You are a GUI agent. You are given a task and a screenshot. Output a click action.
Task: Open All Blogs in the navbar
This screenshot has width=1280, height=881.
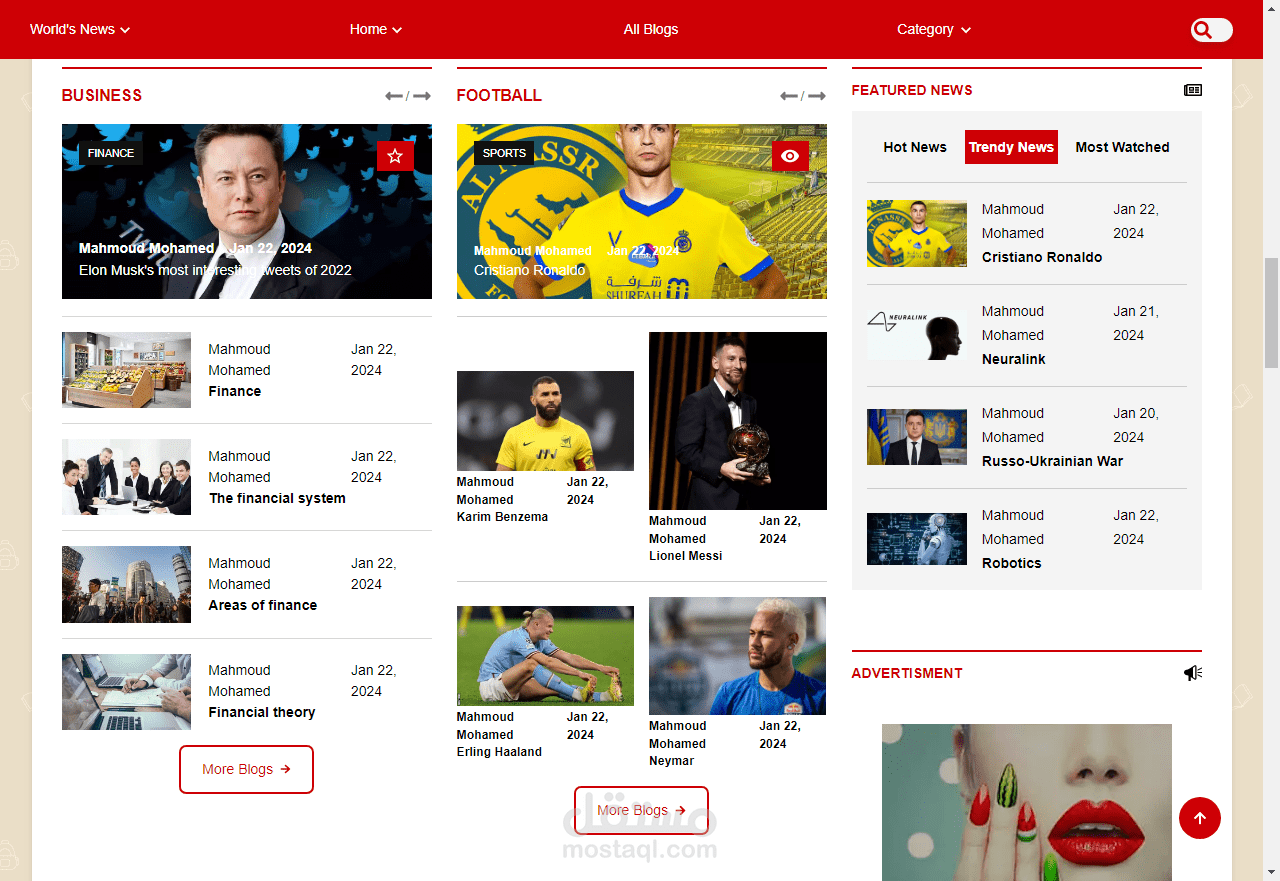[x=651, y=29]
